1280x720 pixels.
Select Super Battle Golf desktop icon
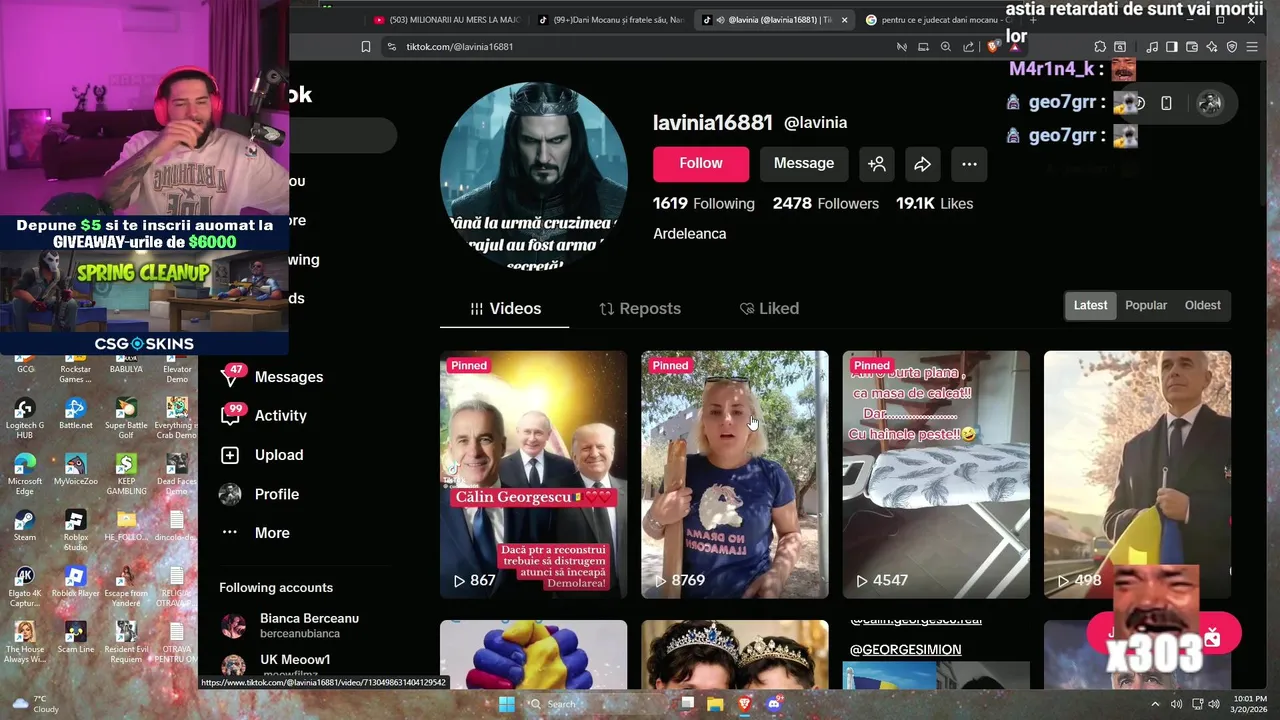click(126, 418)
